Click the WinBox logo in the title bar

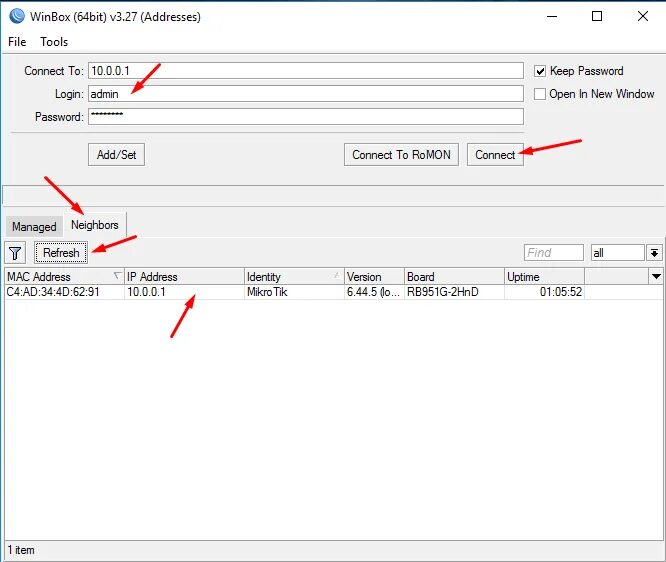pos(17,16)
